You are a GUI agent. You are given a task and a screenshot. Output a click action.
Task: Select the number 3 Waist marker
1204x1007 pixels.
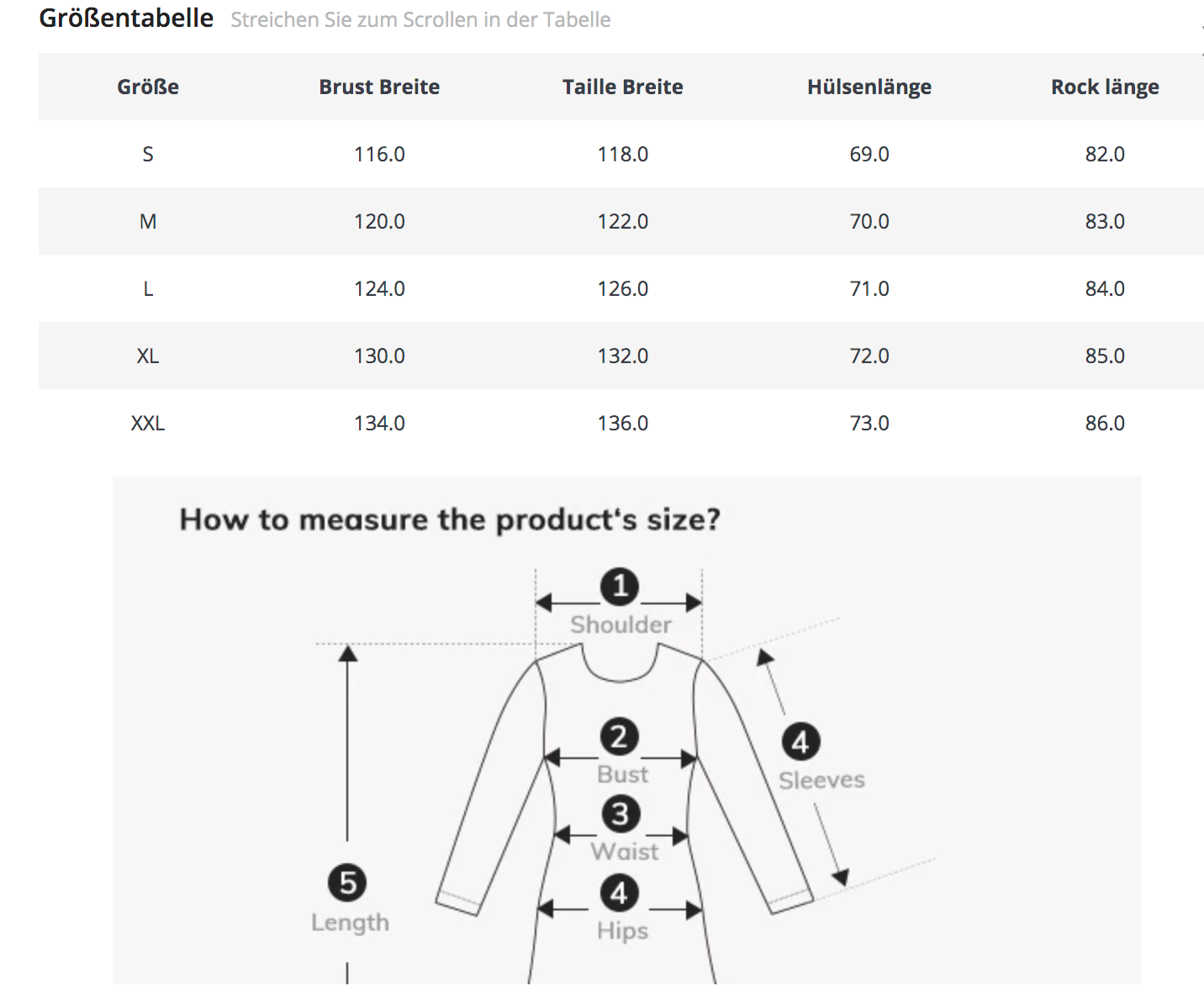tap(620, 814)
